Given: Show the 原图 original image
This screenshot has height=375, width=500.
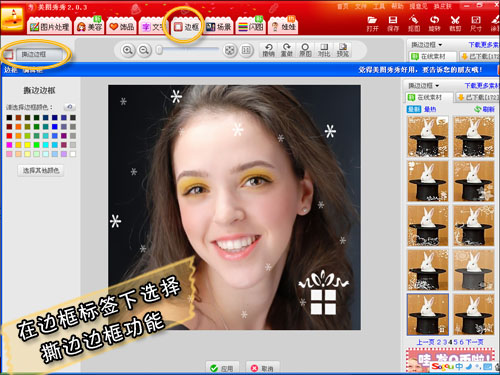Looking at the screenshot, I should (x=305, y=50).
